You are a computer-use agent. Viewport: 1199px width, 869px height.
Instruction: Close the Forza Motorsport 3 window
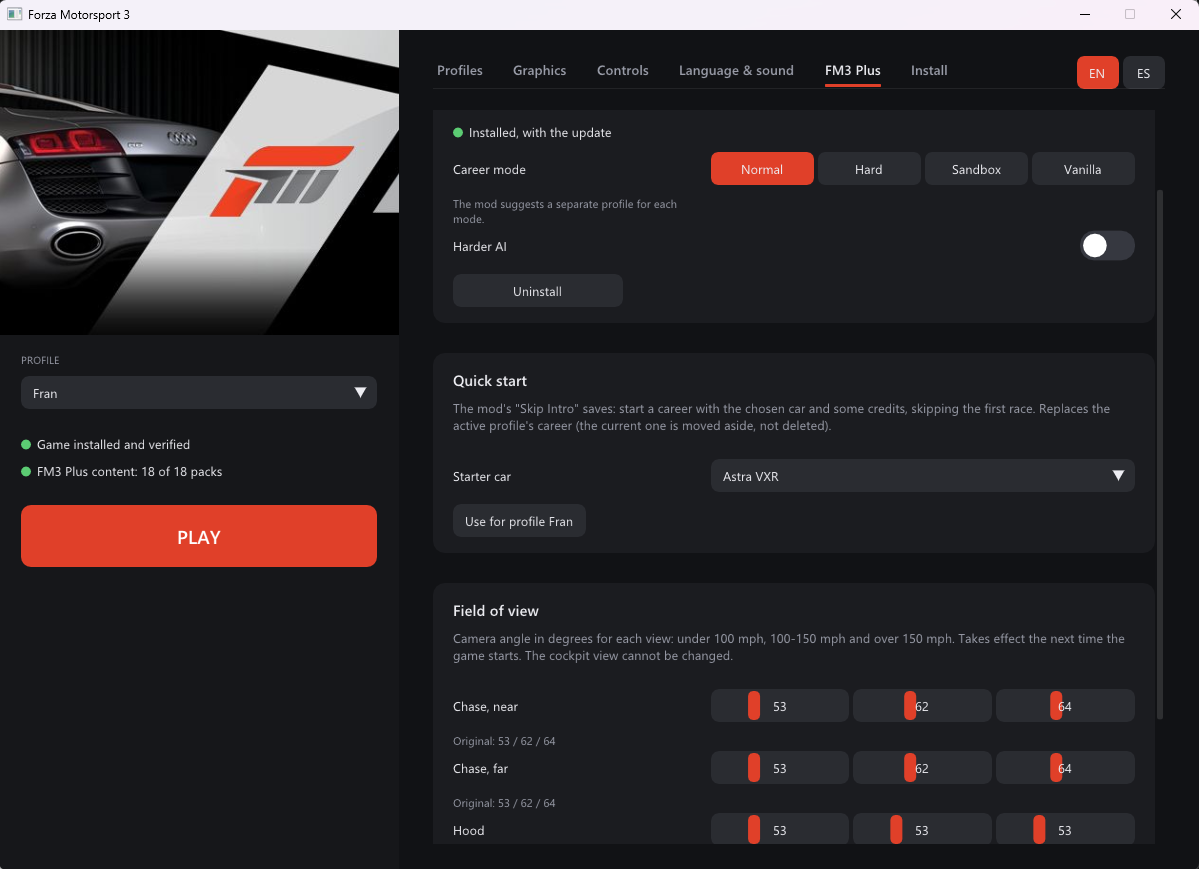click(1175, 14)
